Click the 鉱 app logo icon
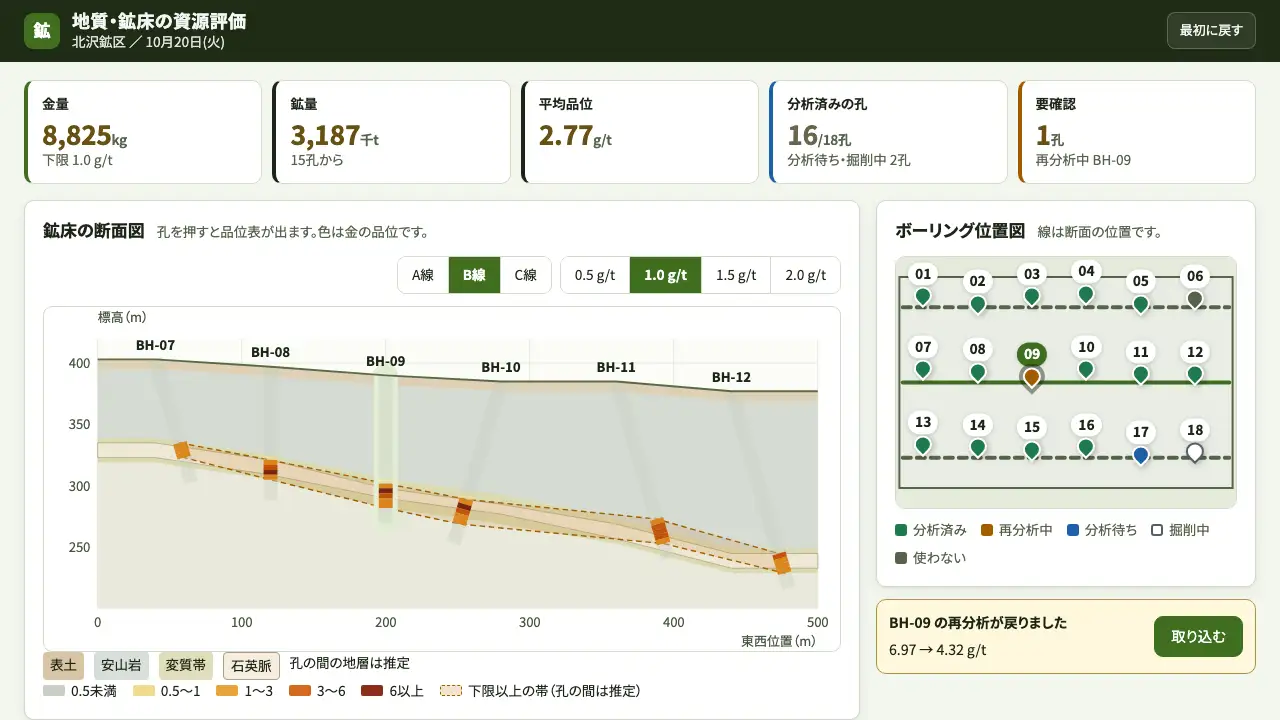 click(x=42, y=30)
